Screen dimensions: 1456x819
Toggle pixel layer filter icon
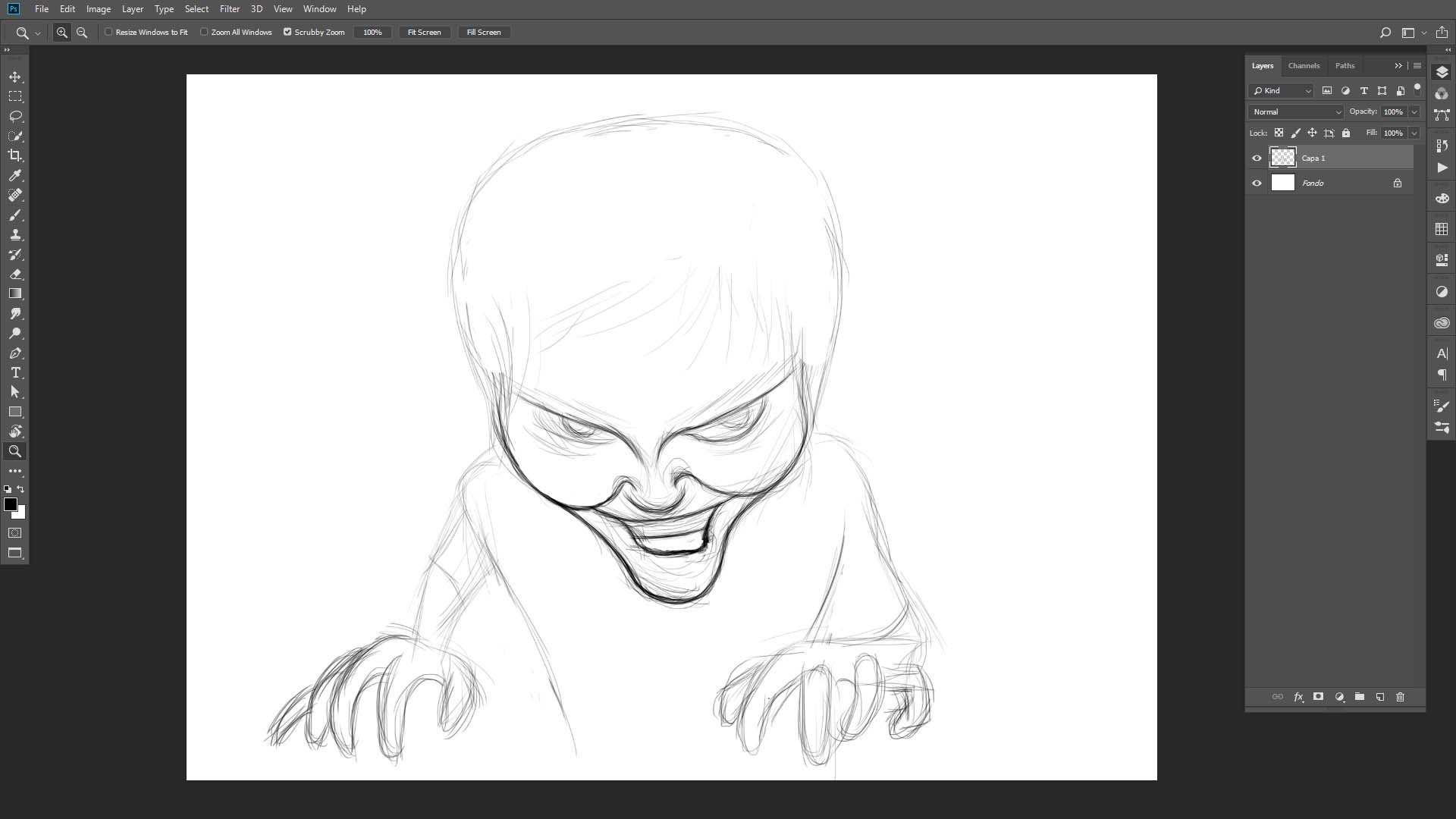point(1327,90)
